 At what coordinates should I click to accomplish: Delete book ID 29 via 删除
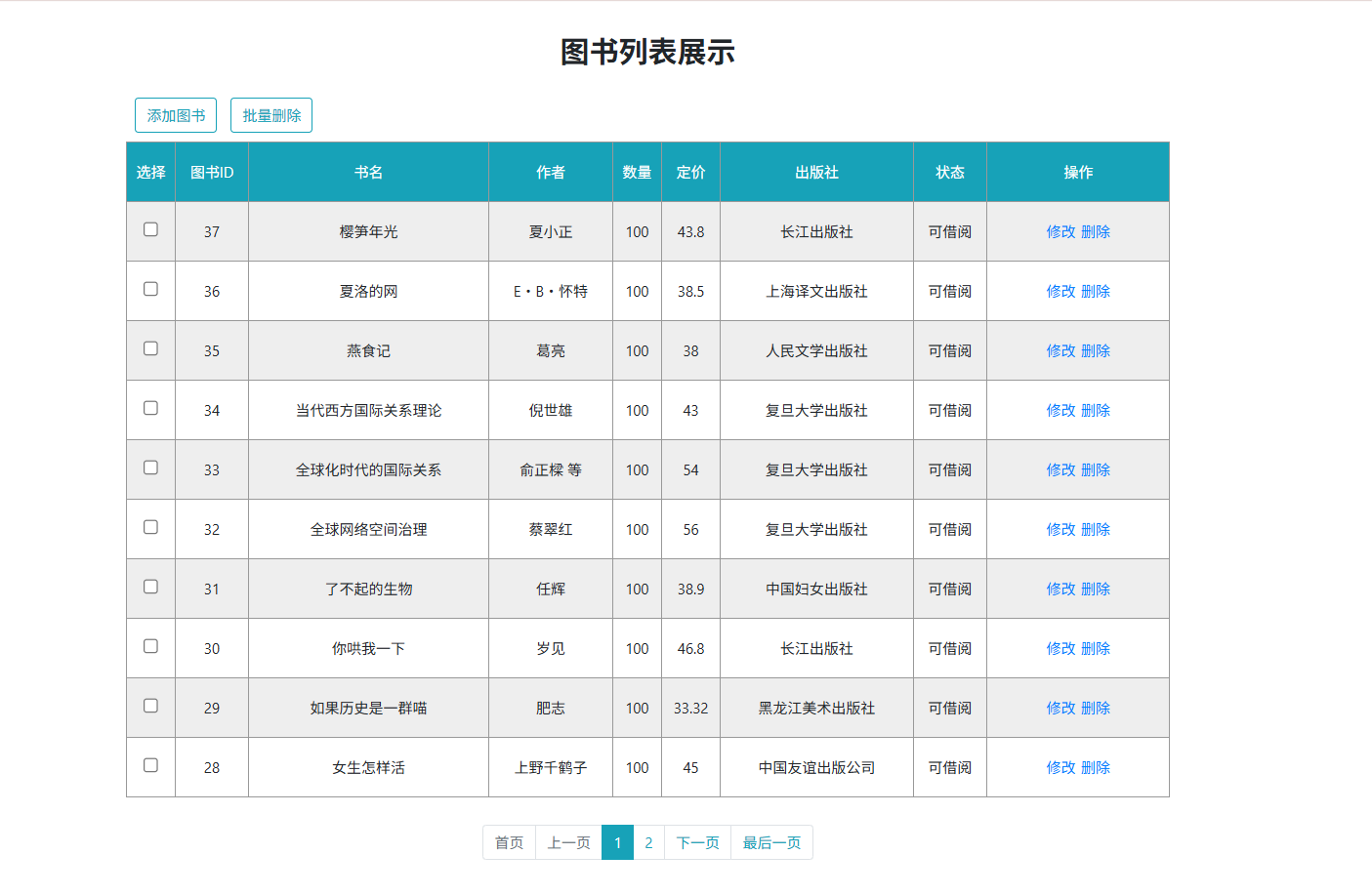click(x=1096, y=708)
